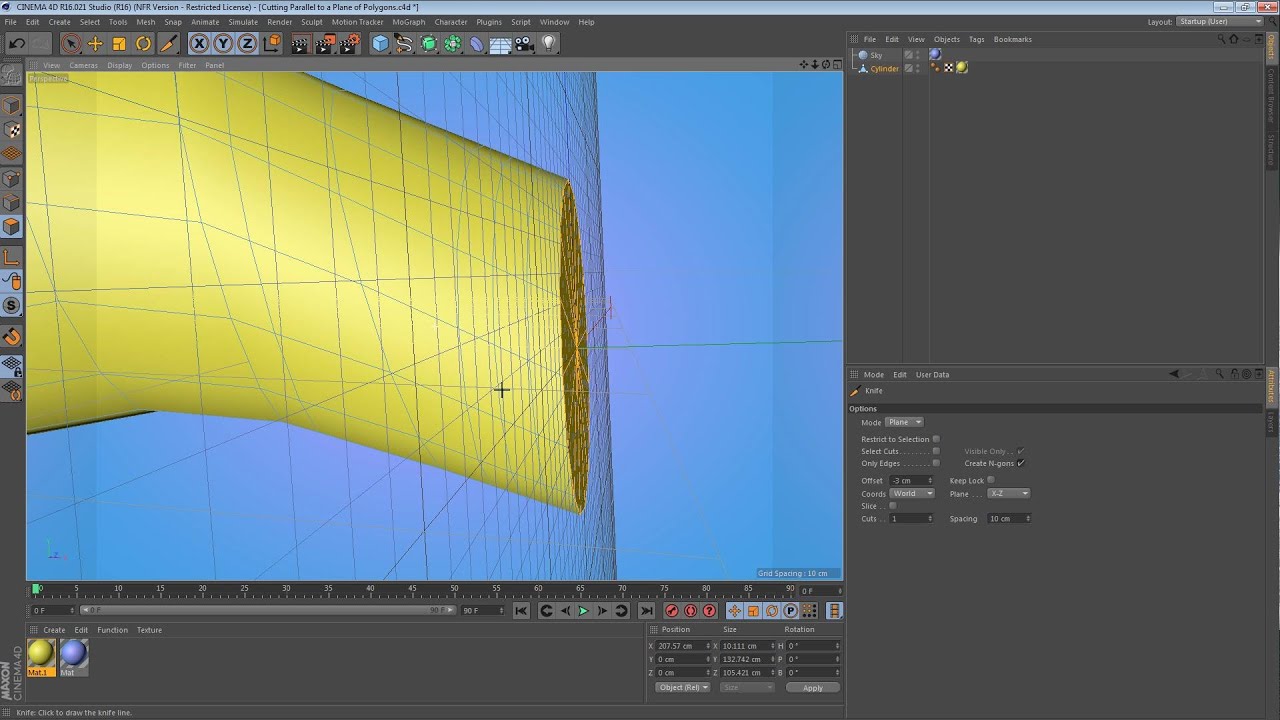This screenshot has width=1280, height=720.
Task: Enable Slice checkbox
Action: pos(893,506)
